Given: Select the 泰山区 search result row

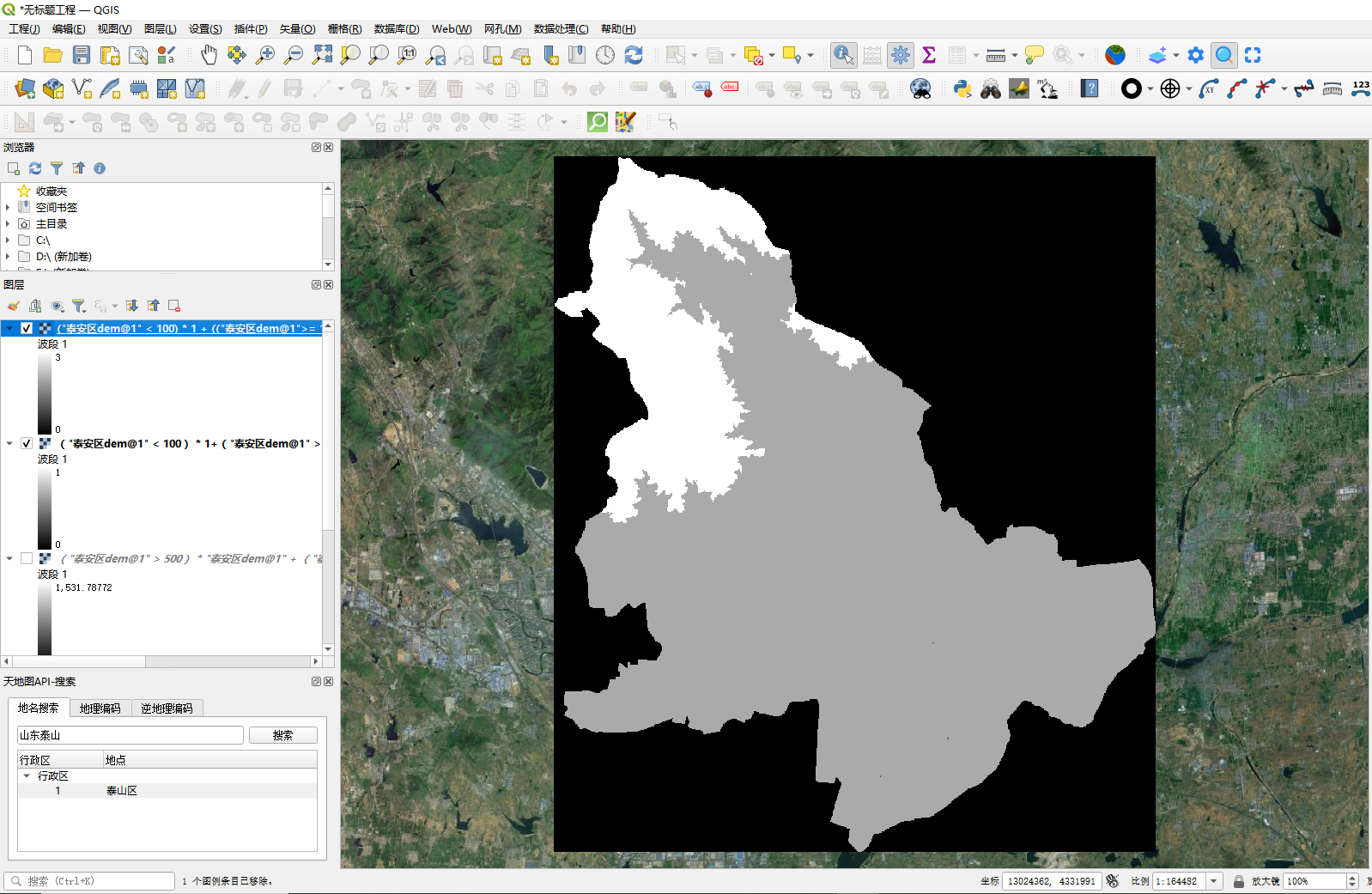Looking at the screenshot, I should pyautogui.click(x=167, y=790).
